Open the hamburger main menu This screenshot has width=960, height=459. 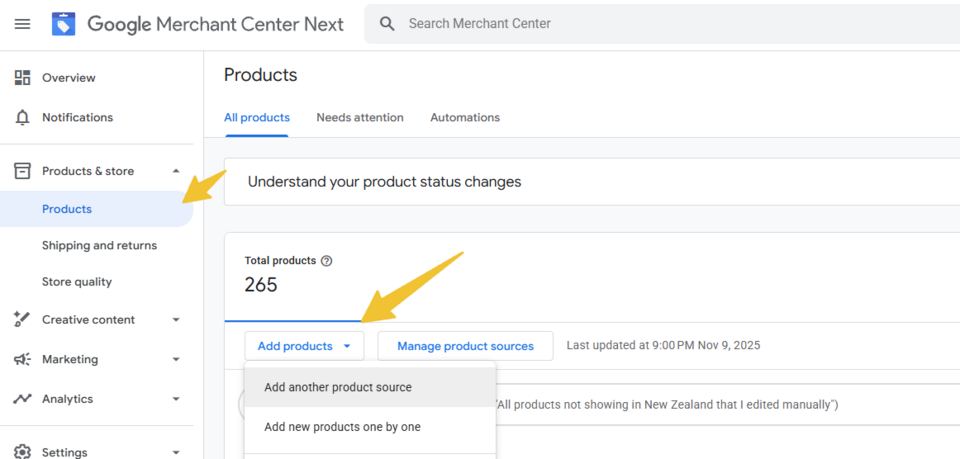click(22, 24)
